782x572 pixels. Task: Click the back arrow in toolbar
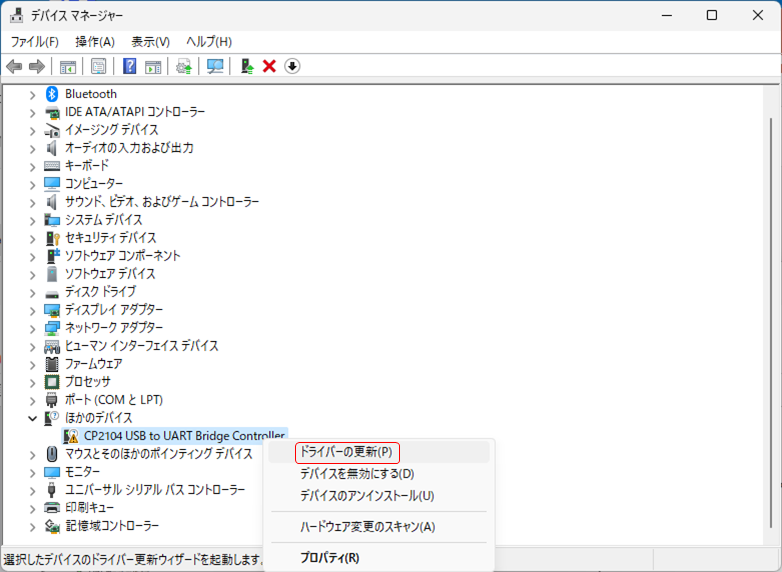[14, 66]
